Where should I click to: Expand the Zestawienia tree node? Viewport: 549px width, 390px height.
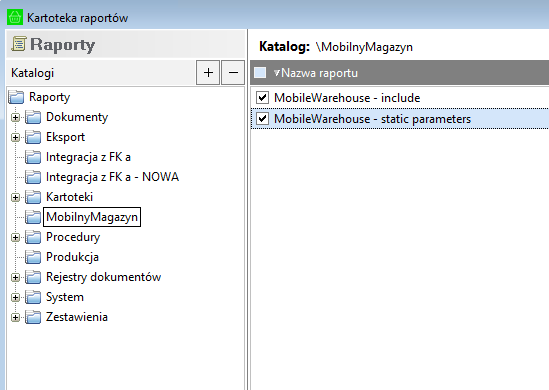(15, 317)
